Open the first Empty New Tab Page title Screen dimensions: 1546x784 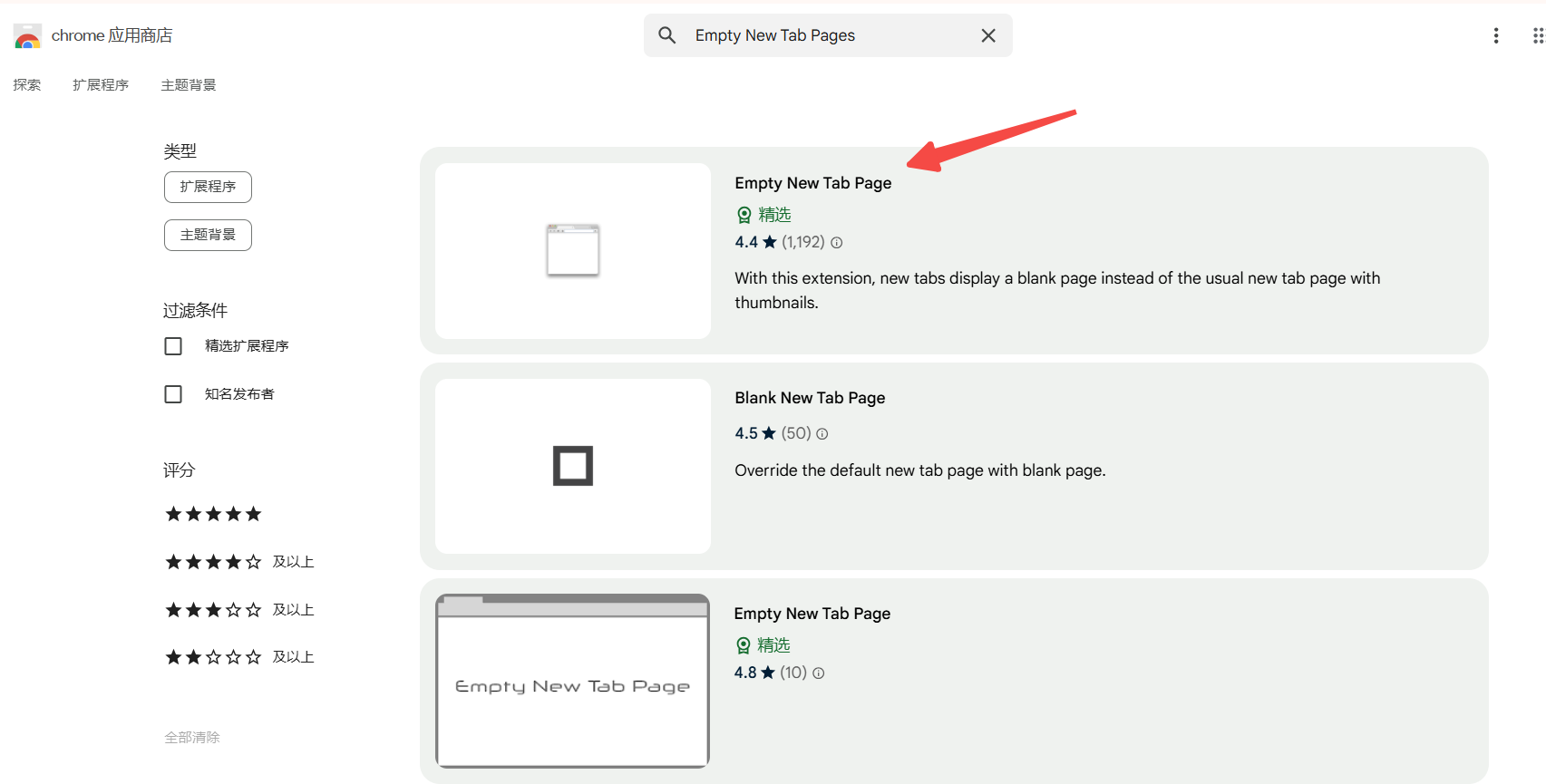pyautogui.click(x=813, y=183)
